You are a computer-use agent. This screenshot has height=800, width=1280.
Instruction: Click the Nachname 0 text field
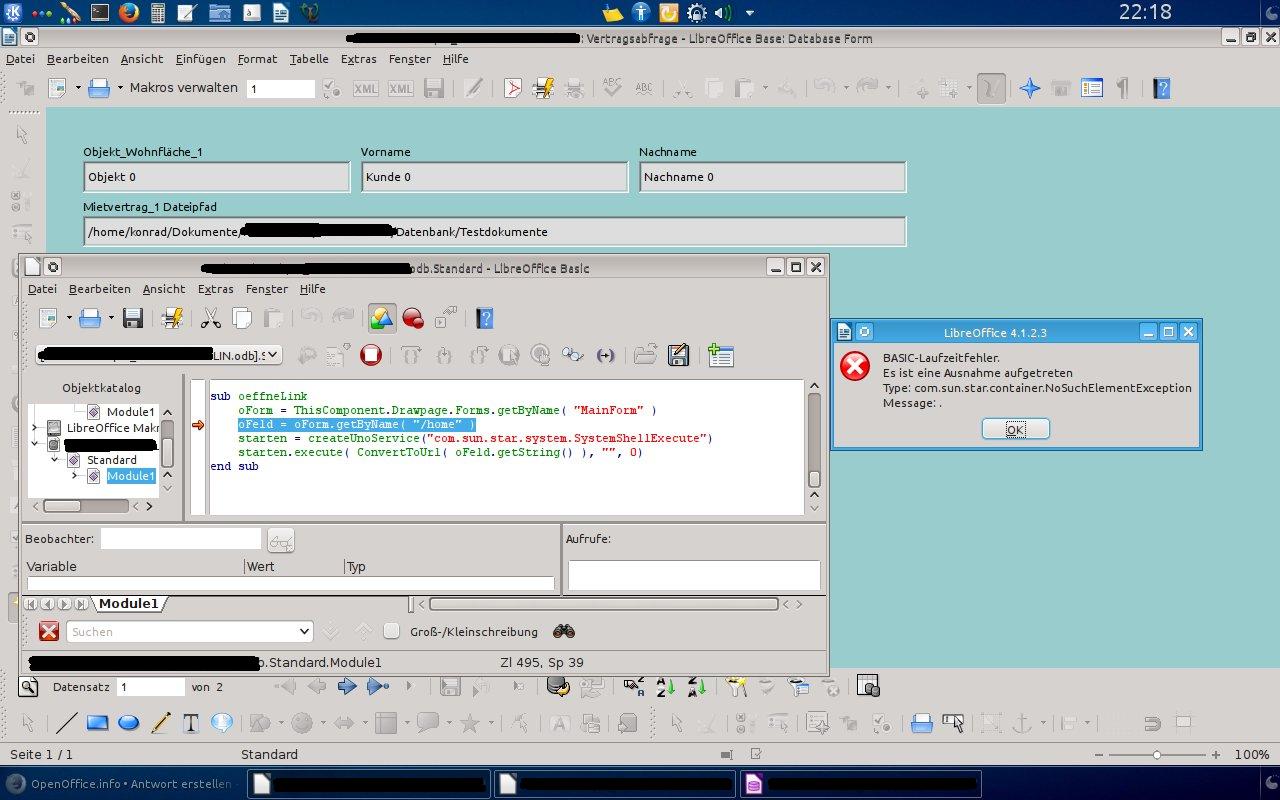(772, 177)
